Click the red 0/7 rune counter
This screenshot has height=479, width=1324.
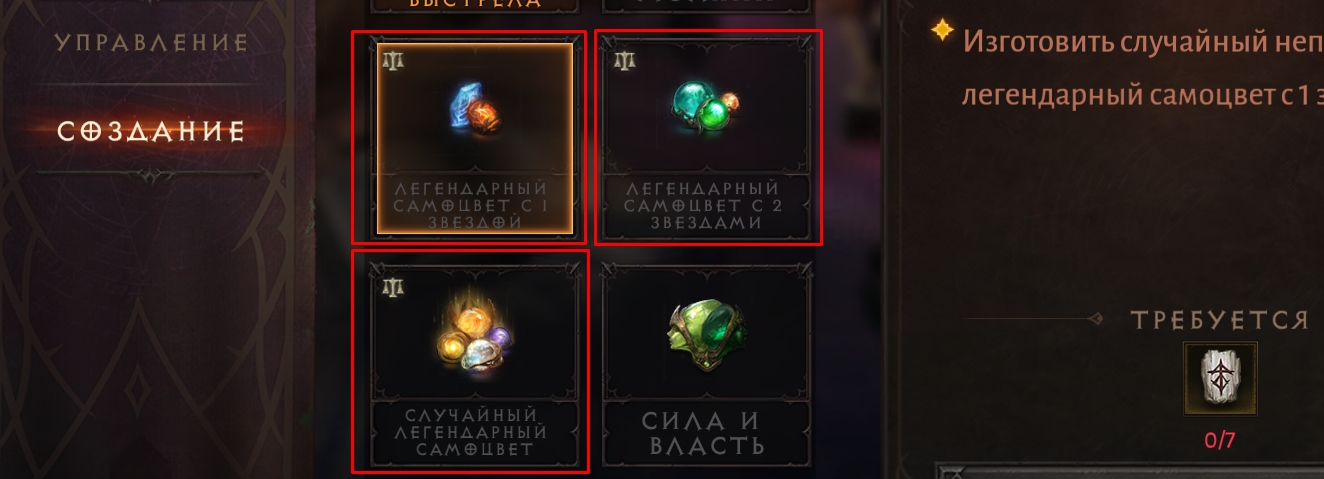(1220, 440)
